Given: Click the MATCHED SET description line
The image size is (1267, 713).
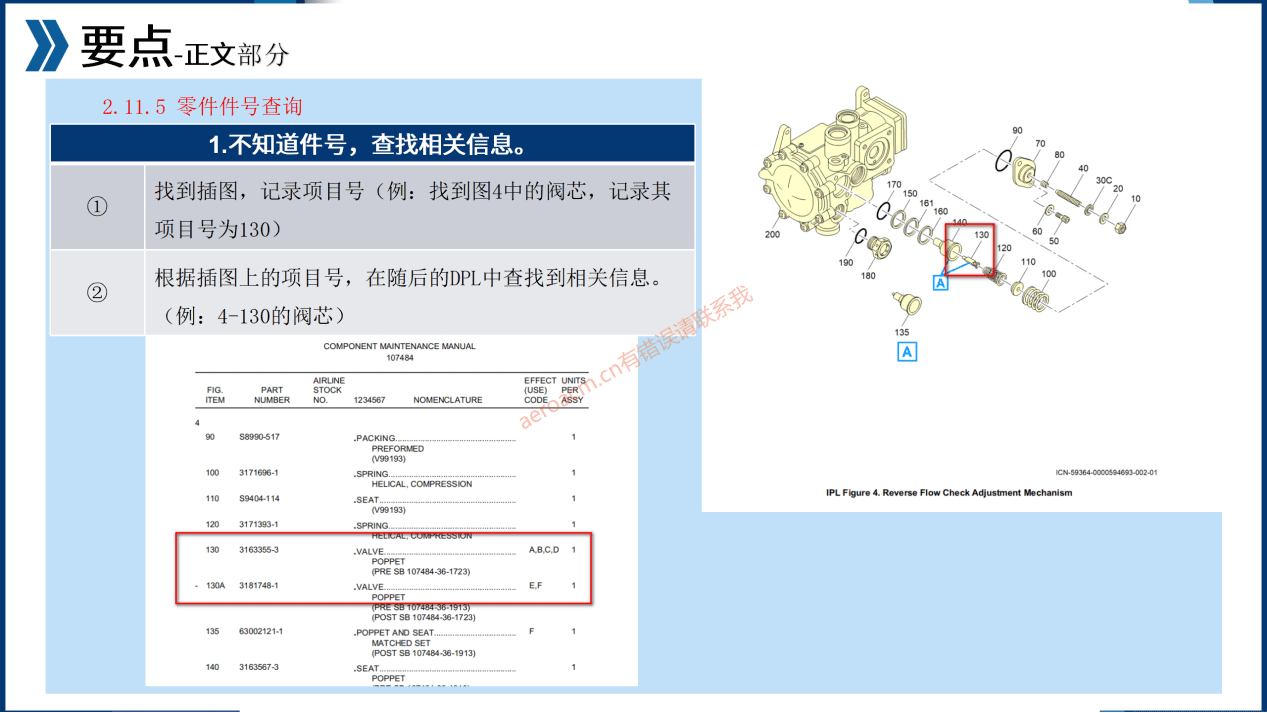Looking at the screenshot, I should tap(401, 643).
